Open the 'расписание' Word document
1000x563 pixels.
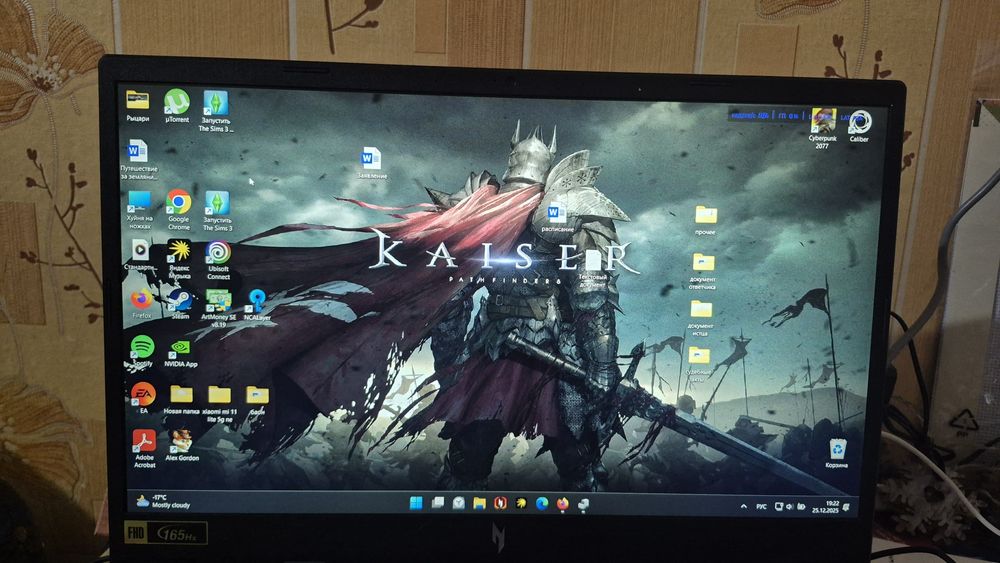tap(557, 217)
